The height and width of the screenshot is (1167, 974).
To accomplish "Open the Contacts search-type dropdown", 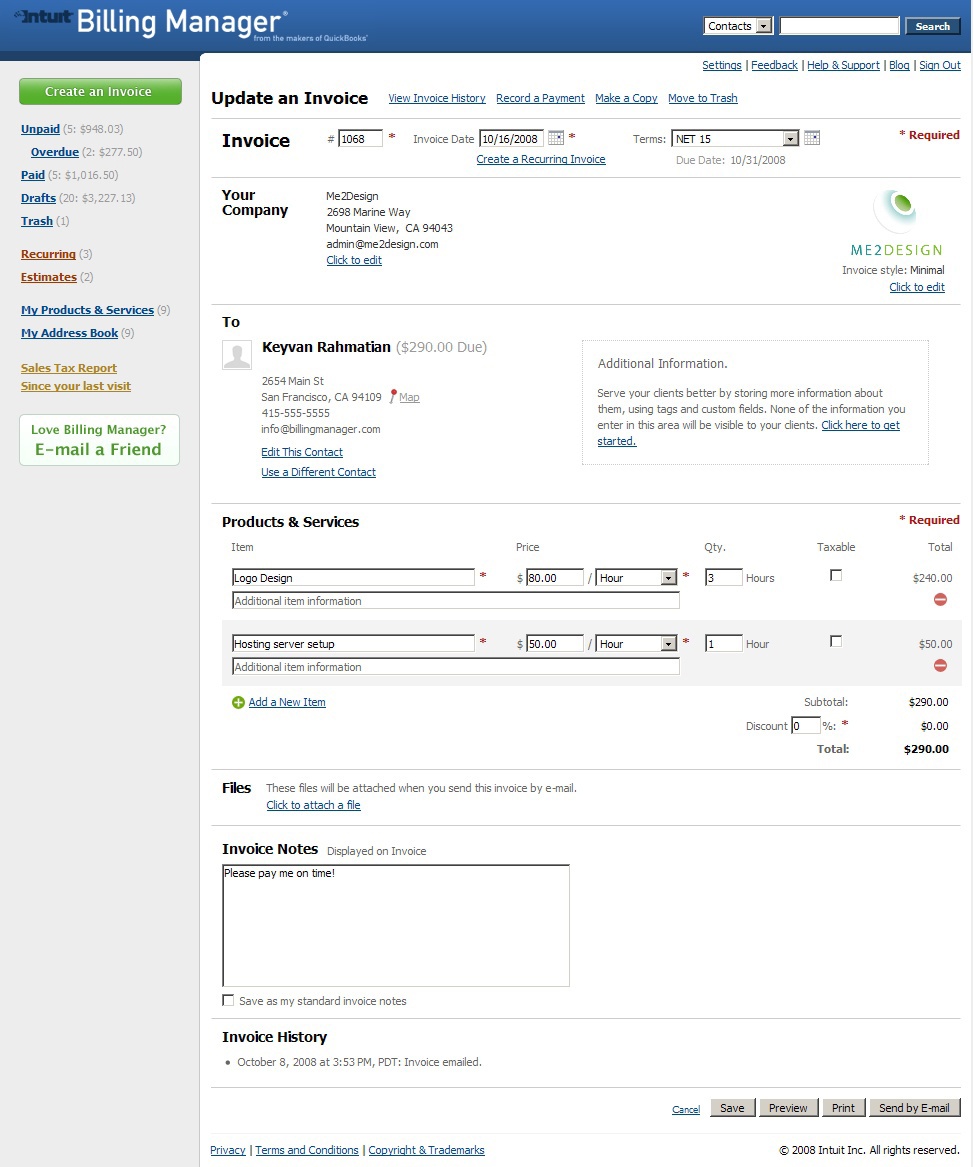I will [x=763, y=26].
